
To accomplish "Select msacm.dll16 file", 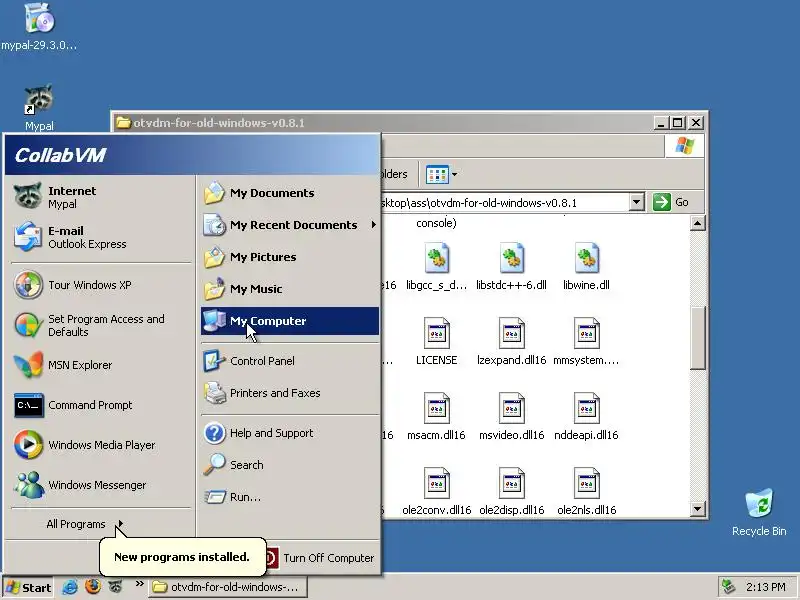I will [437, 417].
